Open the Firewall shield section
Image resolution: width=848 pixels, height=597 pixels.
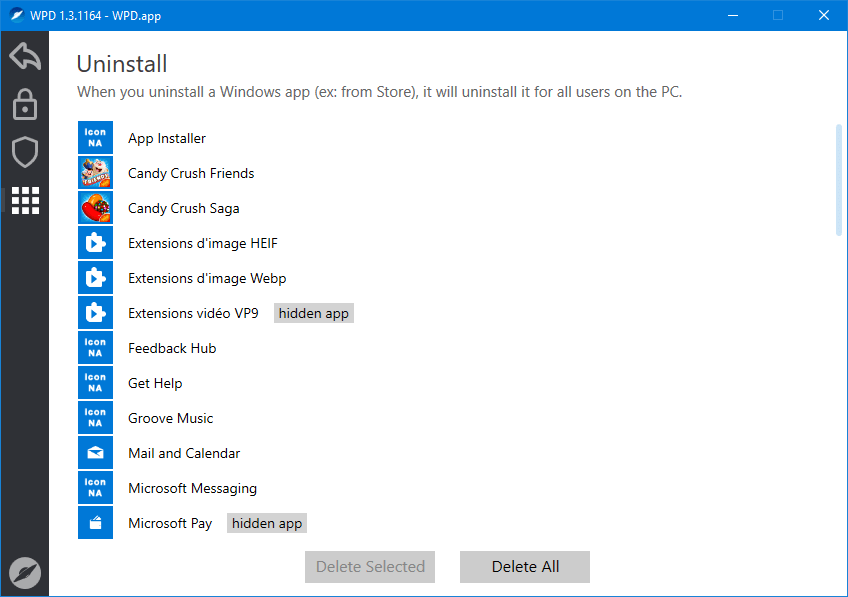point(25,152)
